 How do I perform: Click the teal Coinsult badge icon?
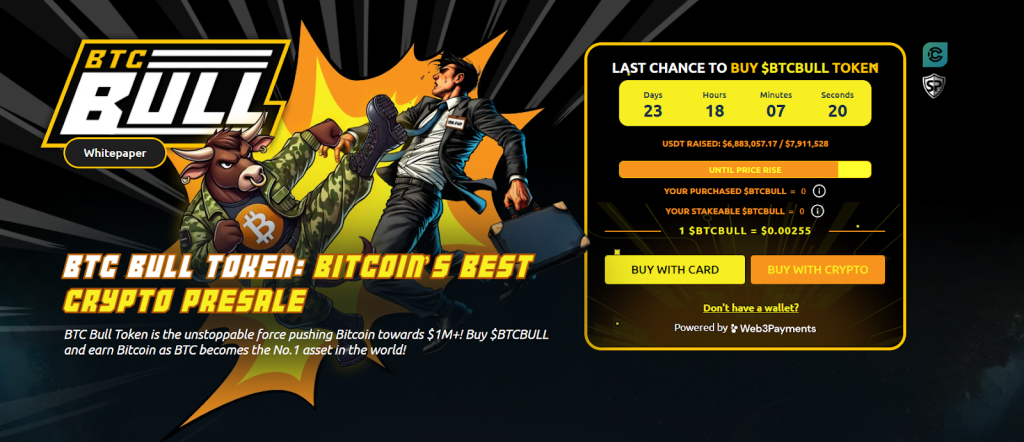coord(935,55)
